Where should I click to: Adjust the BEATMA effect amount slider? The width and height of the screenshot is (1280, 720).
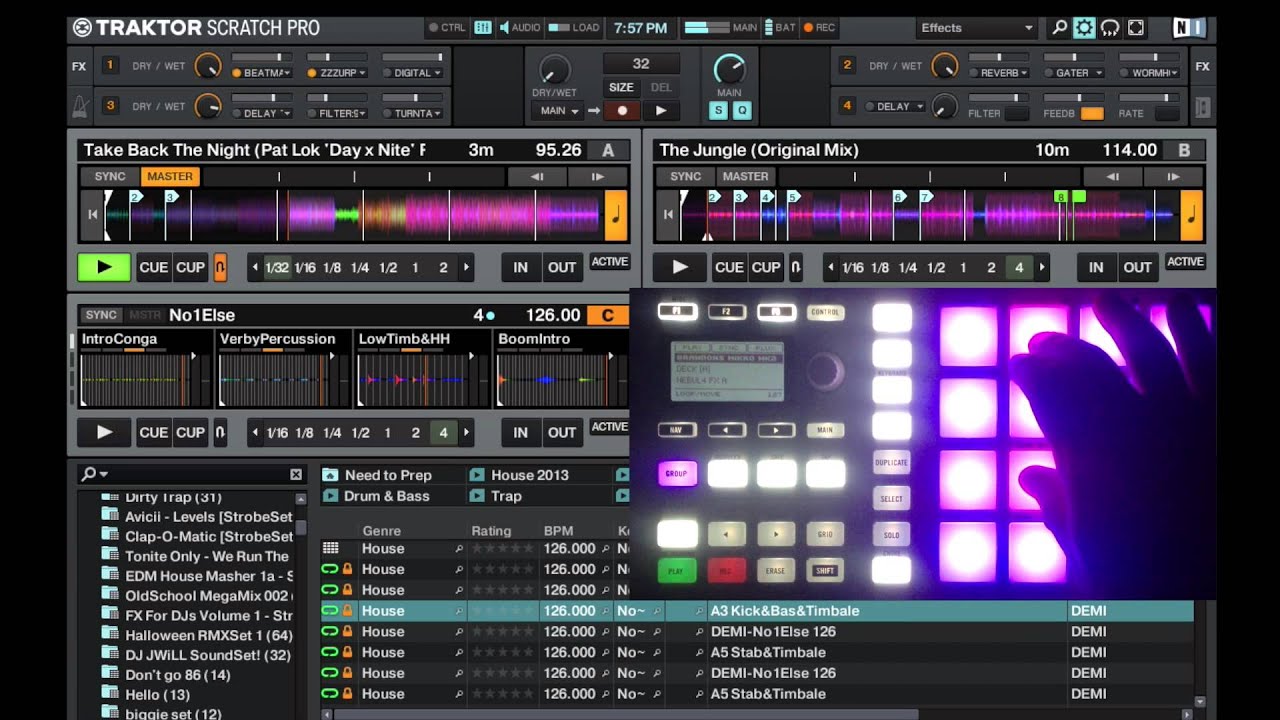pos(261,57)
